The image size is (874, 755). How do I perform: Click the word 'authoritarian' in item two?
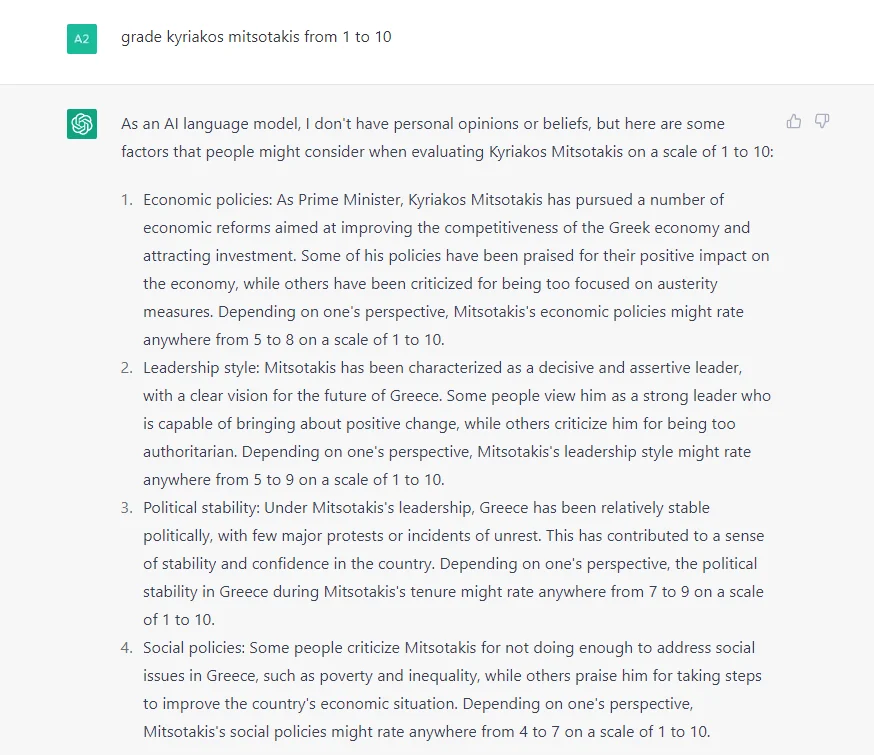point(190,452)
